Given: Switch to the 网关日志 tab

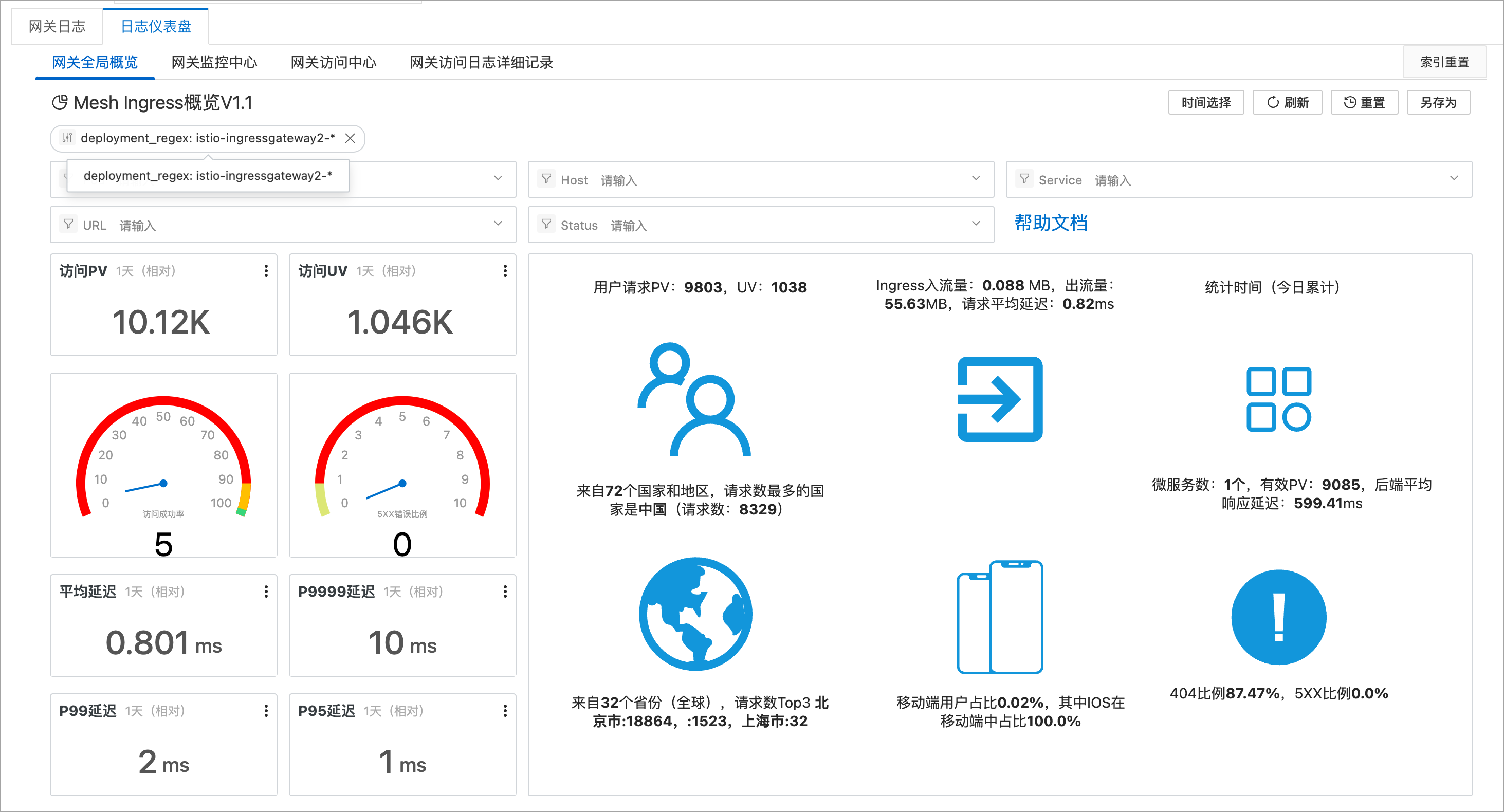Looking at the screenshot, I should click(x=57, y=27).
